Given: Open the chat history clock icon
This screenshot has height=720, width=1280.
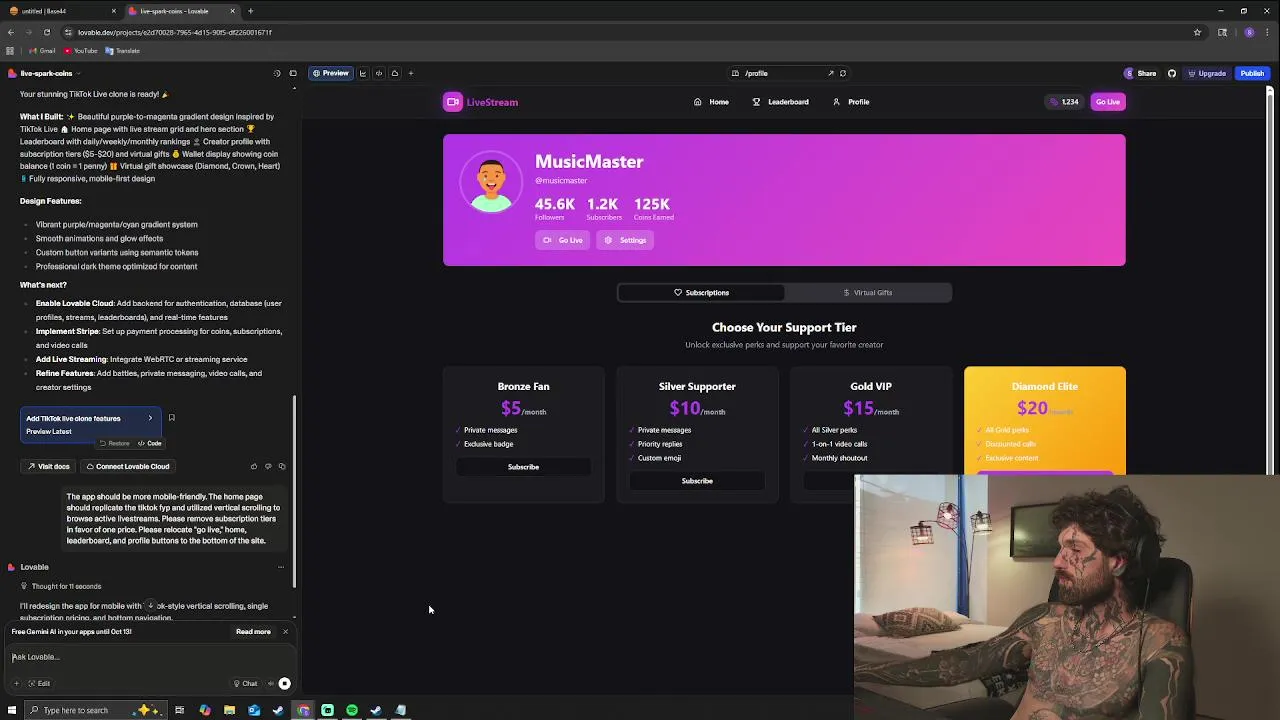Looking at the screenshot, I should pos(277,73).
